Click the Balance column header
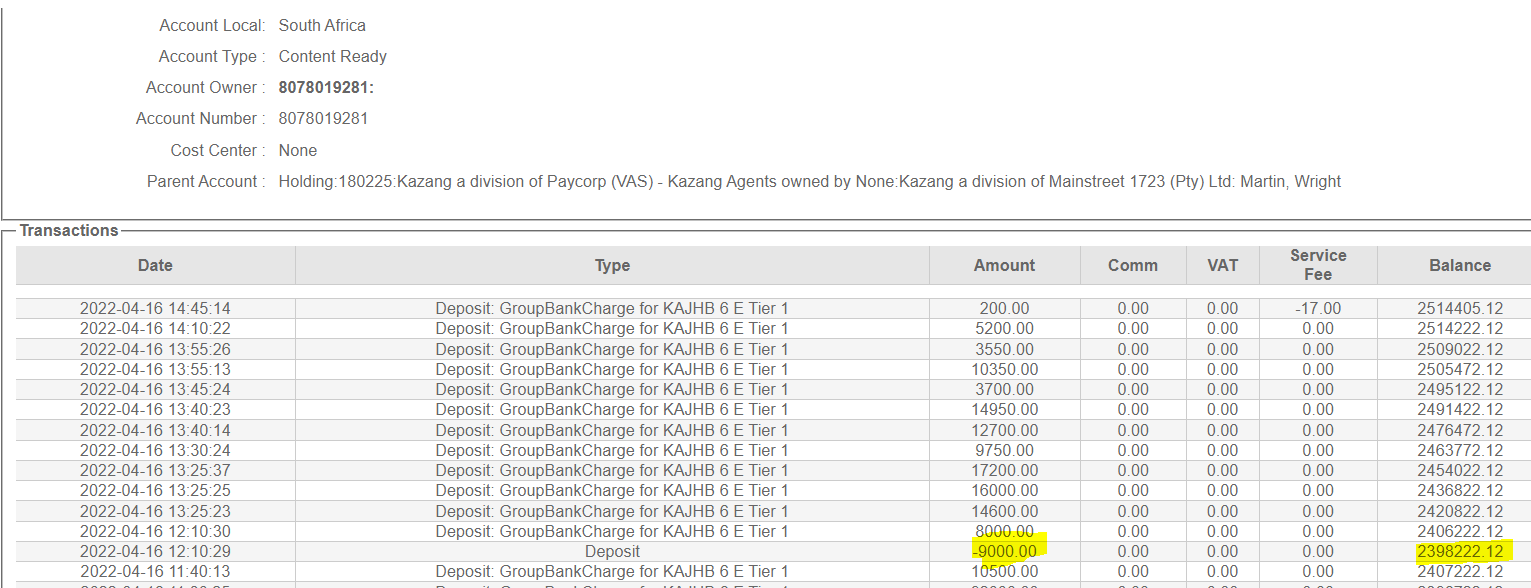 [x=1460, y=265]
